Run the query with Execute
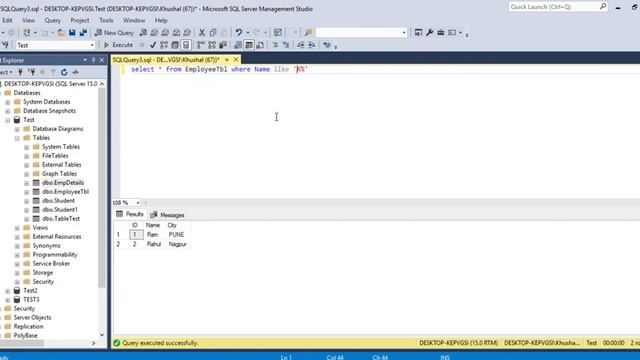The height and width of the screenshot is (360, 640). pos(118,45)
